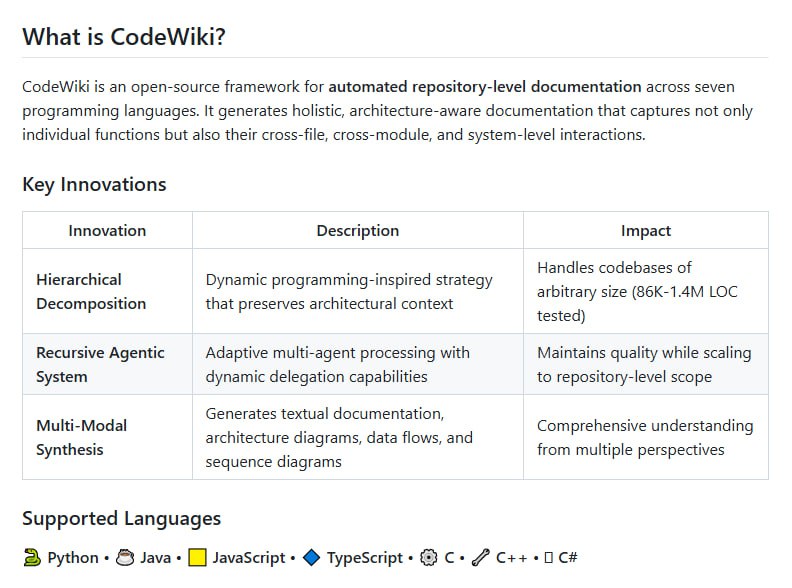Click the wrench icon beside C++
The height and width of the screenshot is (588, 792).
click(481, 557)
